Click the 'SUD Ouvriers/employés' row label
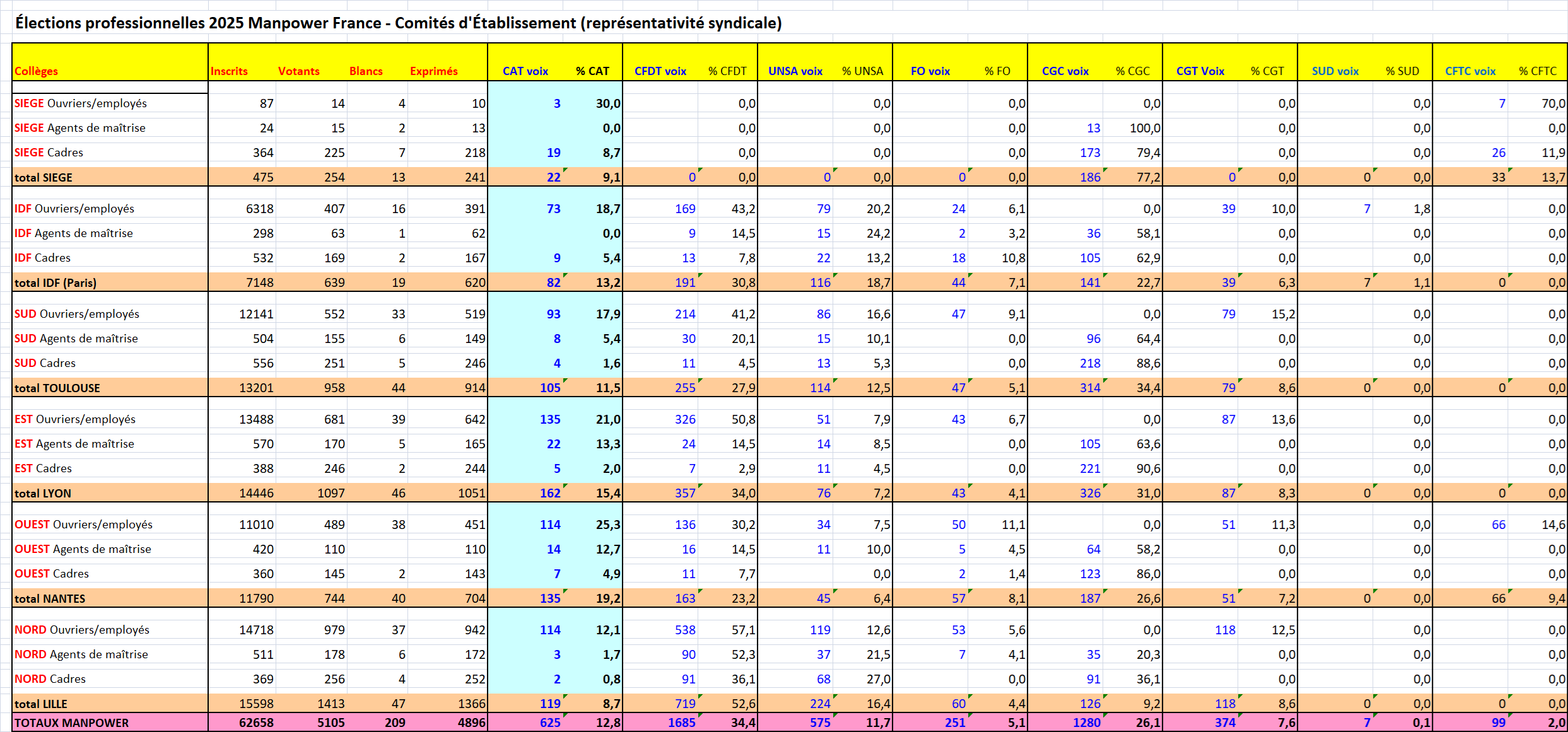The height and width of the screenshot is (732, 1568). tap(77, 314)
